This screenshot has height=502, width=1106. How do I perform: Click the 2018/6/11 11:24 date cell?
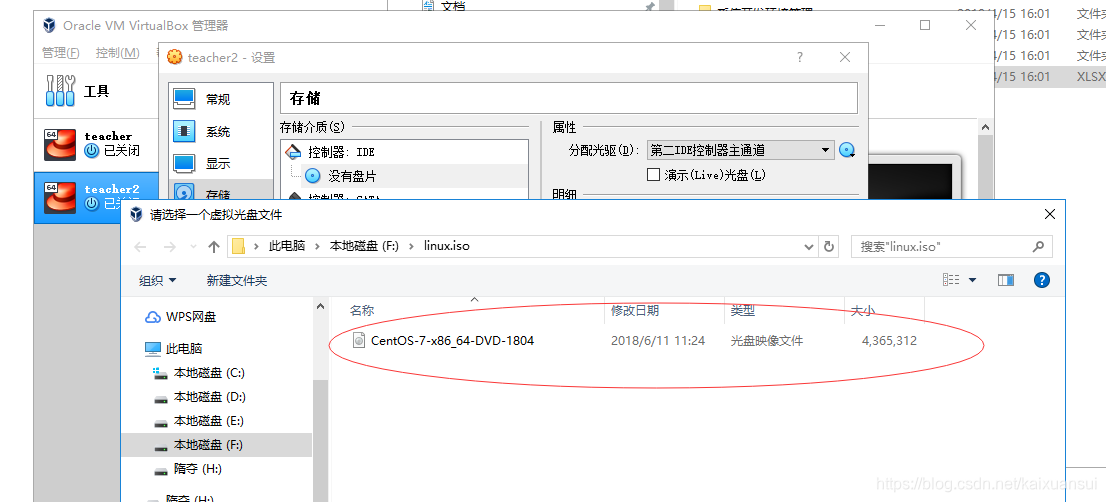click(658, 341)
